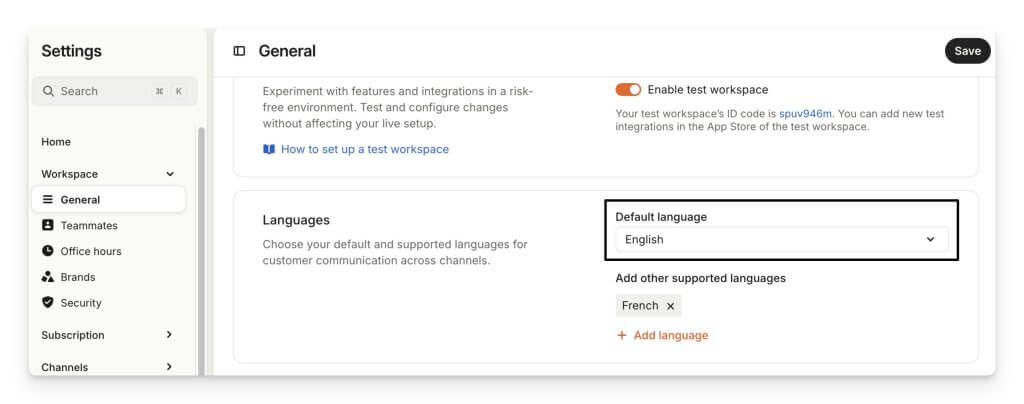This screenshot has height=404, width=1024.
Task: Open the Teammates settings page
Action: click(89, 226)
